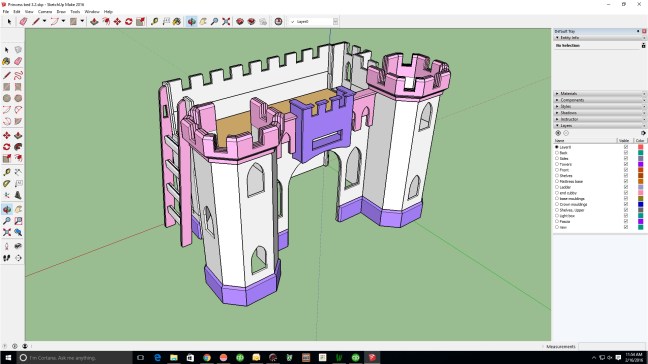Activate the Pie arc tool
This screenshot has height=364, width=648.
(18, 121)
